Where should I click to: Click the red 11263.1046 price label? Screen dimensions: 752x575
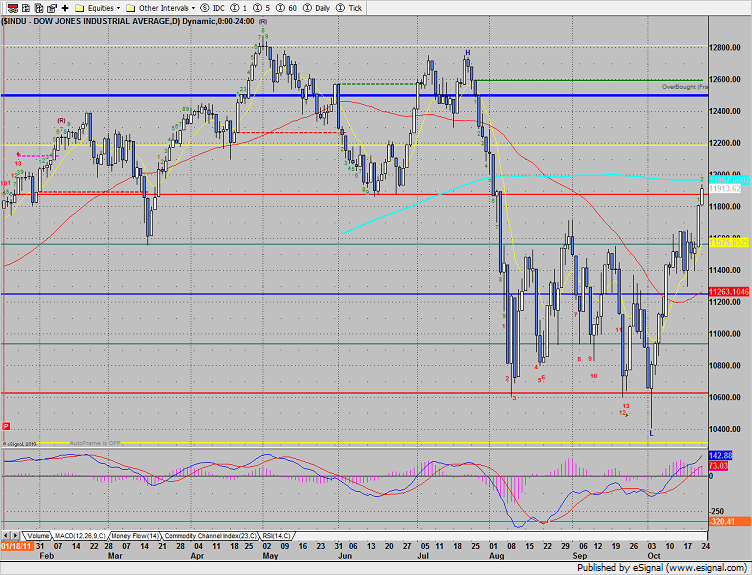tap(728, 292)
